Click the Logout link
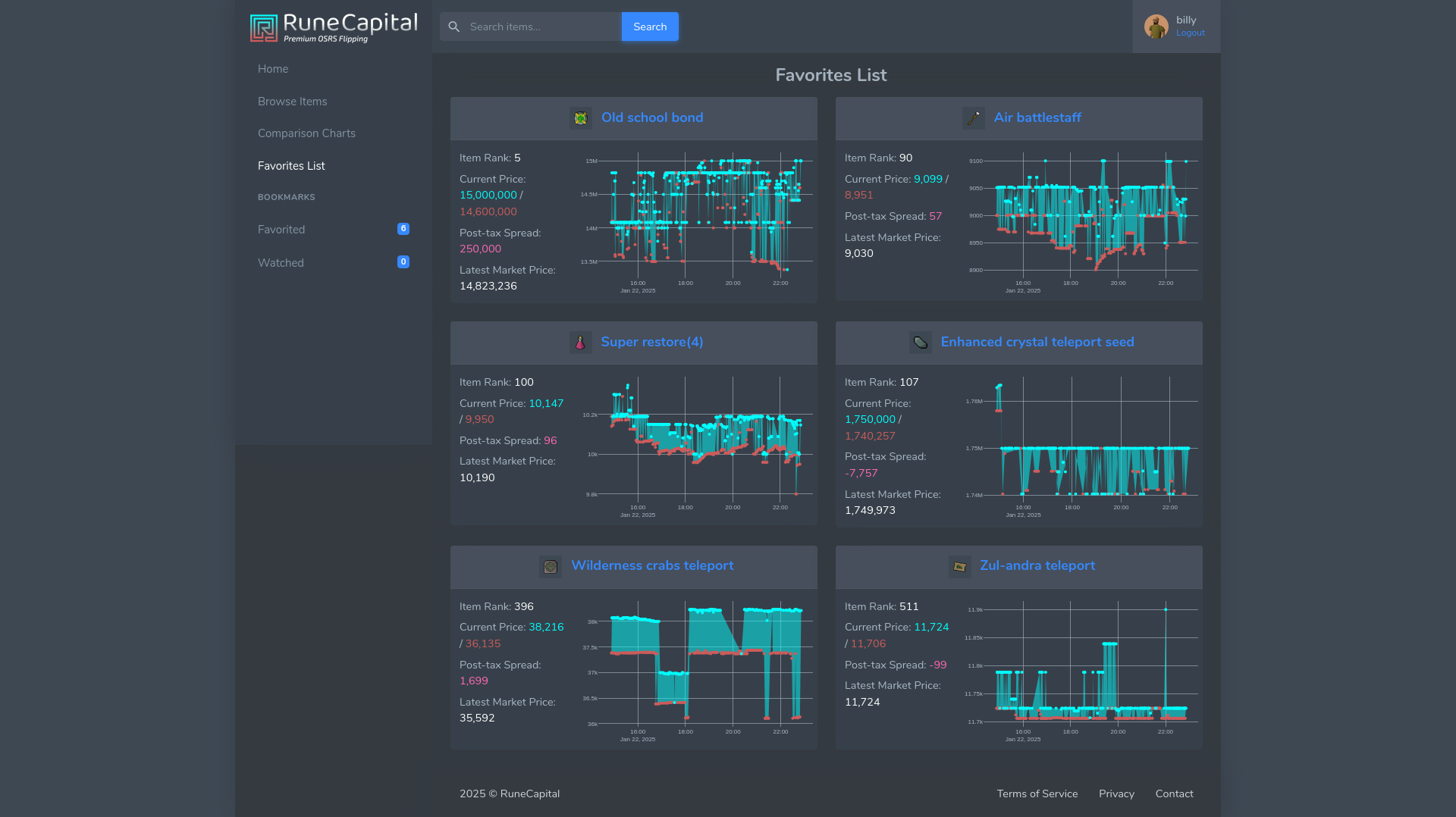This screenshot has height=817, width=1456. click(x=1190, y=33)
